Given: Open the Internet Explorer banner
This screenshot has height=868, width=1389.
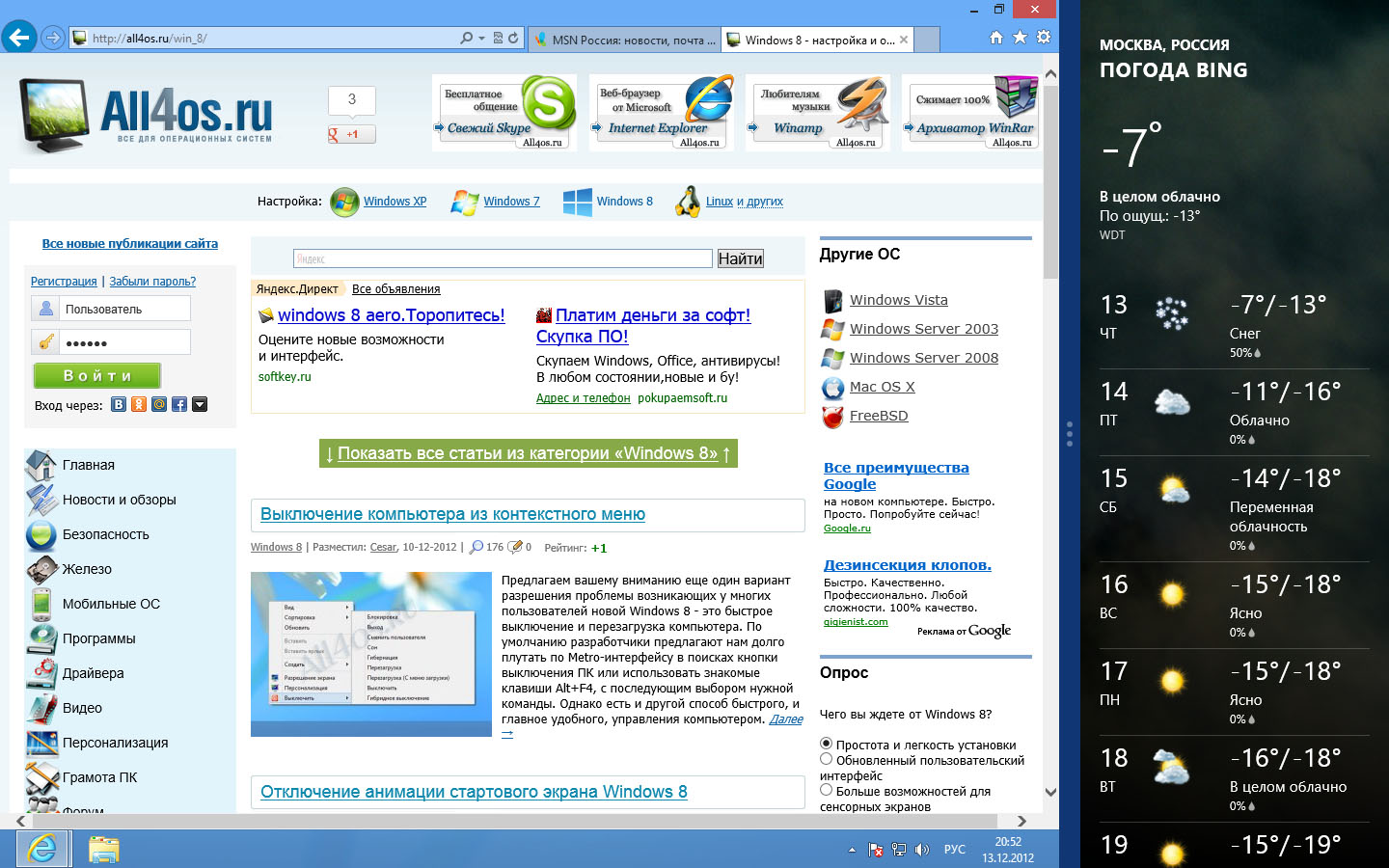Looking at the screenshot, I should (662, 113).
